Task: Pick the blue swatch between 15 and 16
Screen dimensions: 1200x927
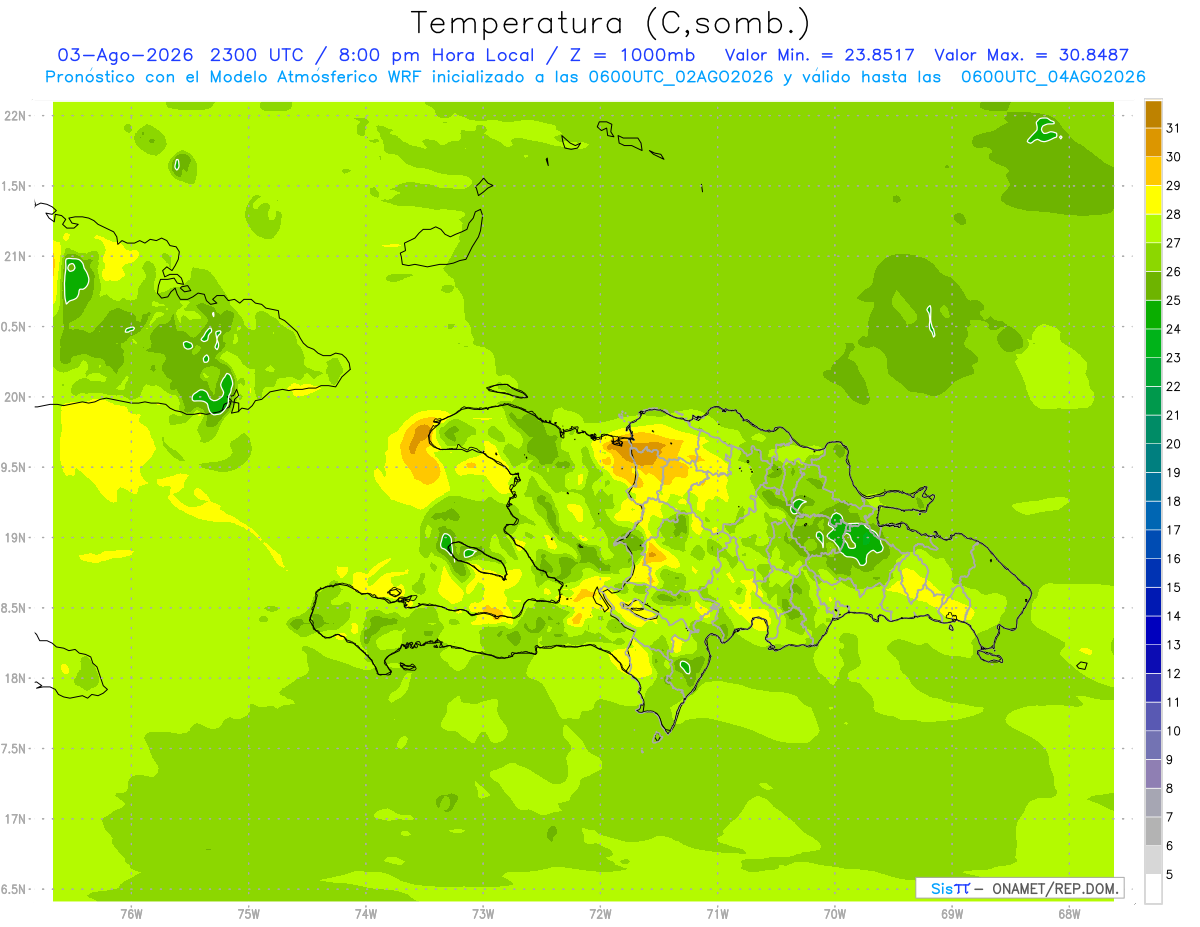Action: tap(1153, 573)
